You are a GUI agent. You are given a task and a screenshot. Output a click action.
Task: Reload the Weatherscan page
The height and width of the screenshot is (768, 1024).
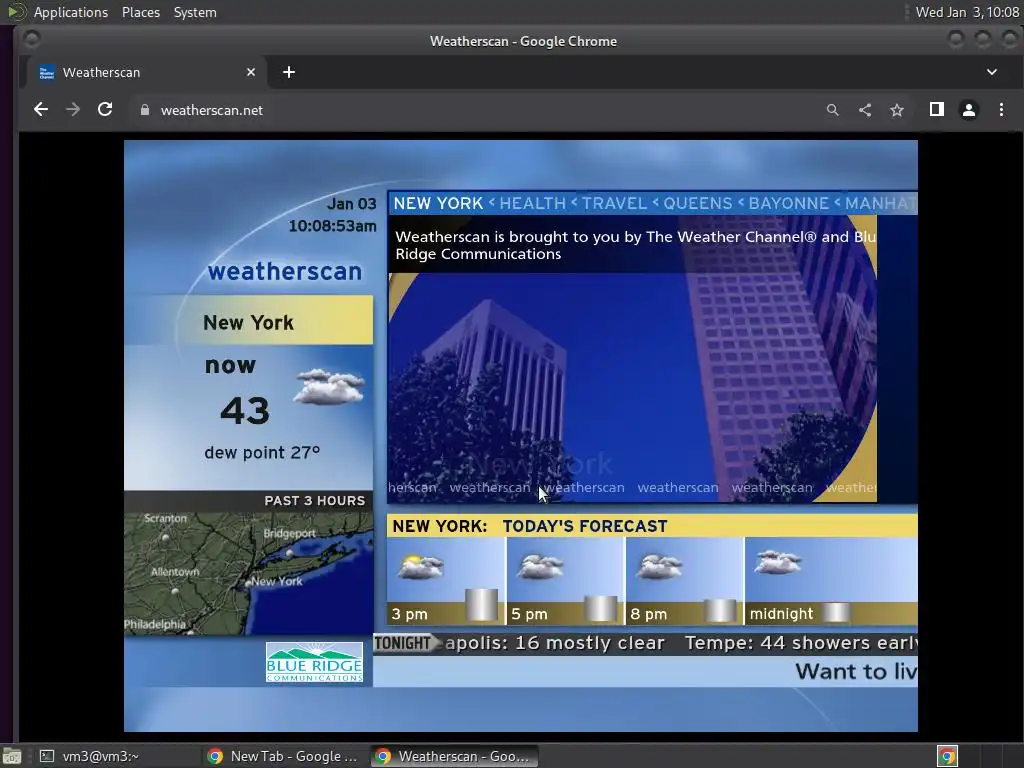click(x=105, y=110)
